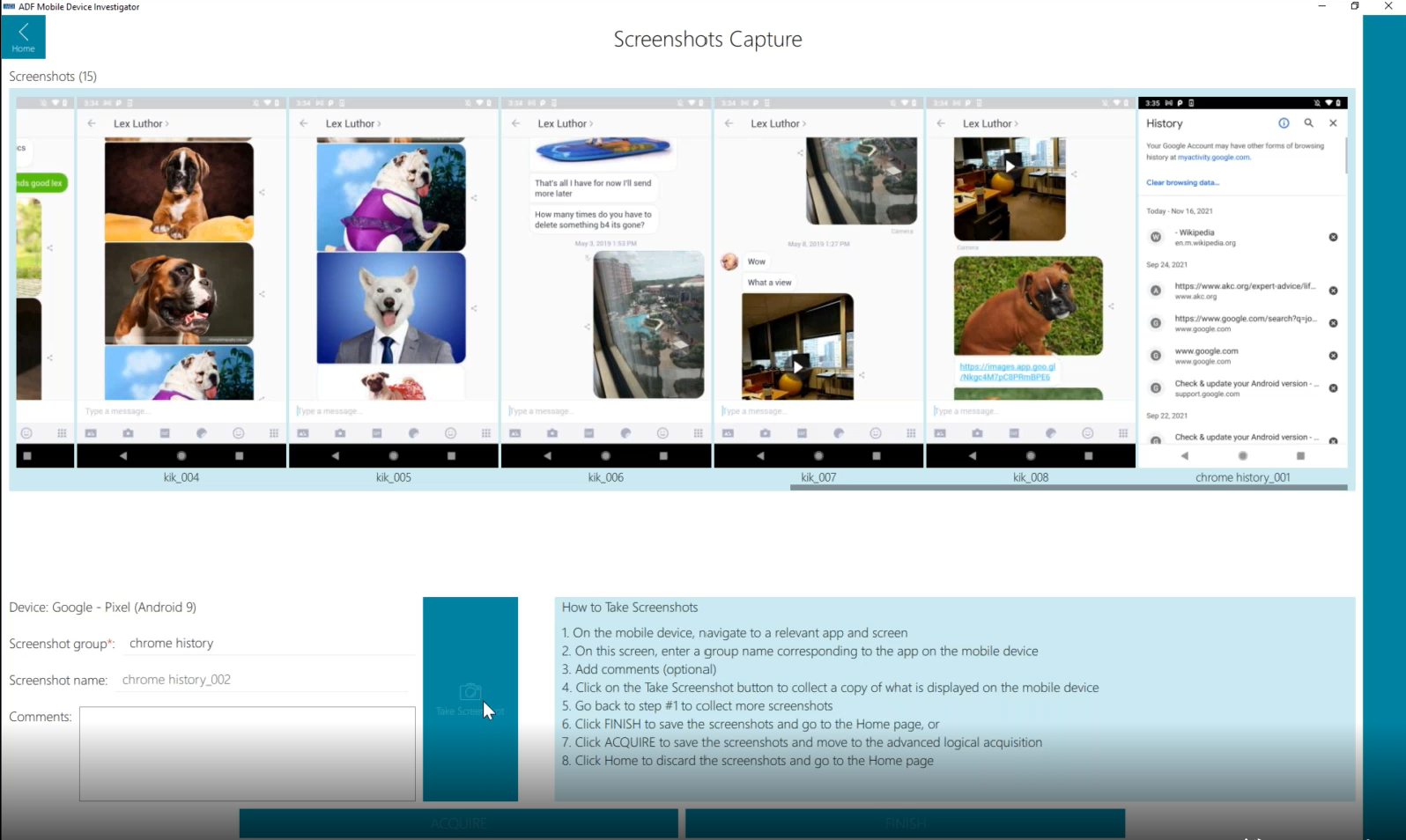Click the Screenshots (15) count label
Screen dimensions: 1406x840
point(53,77)
